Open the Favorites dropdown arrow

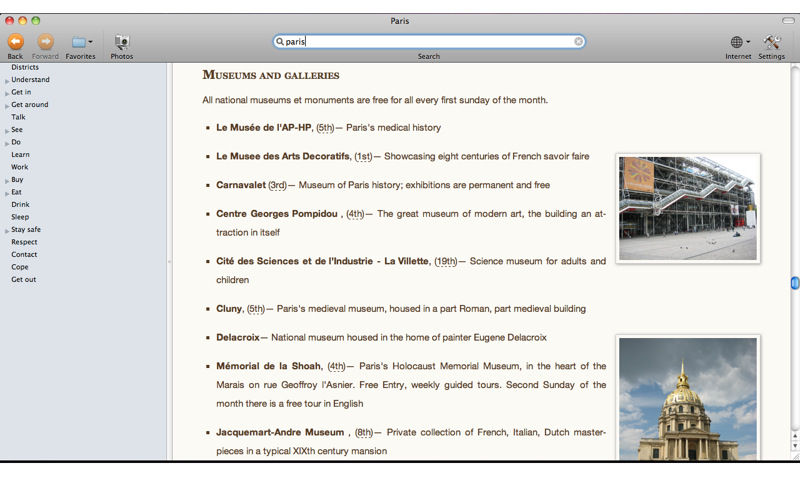click(90, 42)
